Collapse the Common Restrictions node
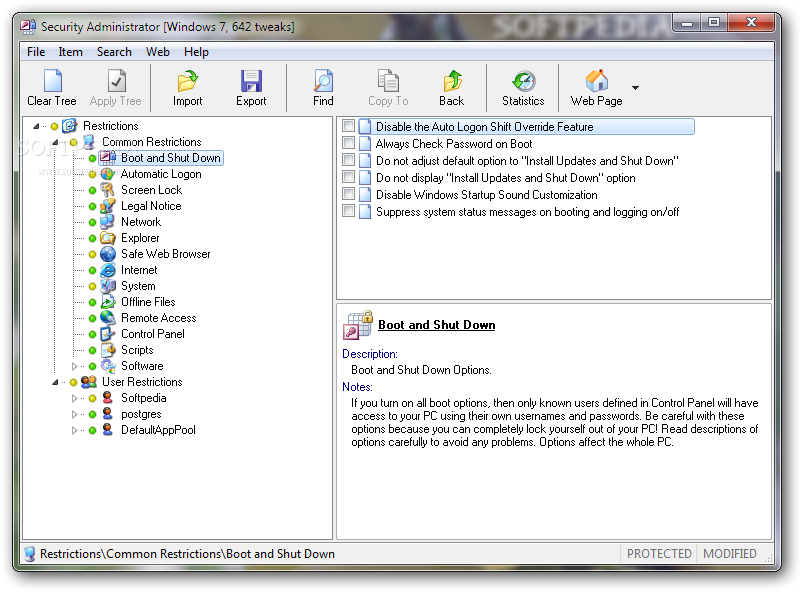 click(x=55, y=142)
